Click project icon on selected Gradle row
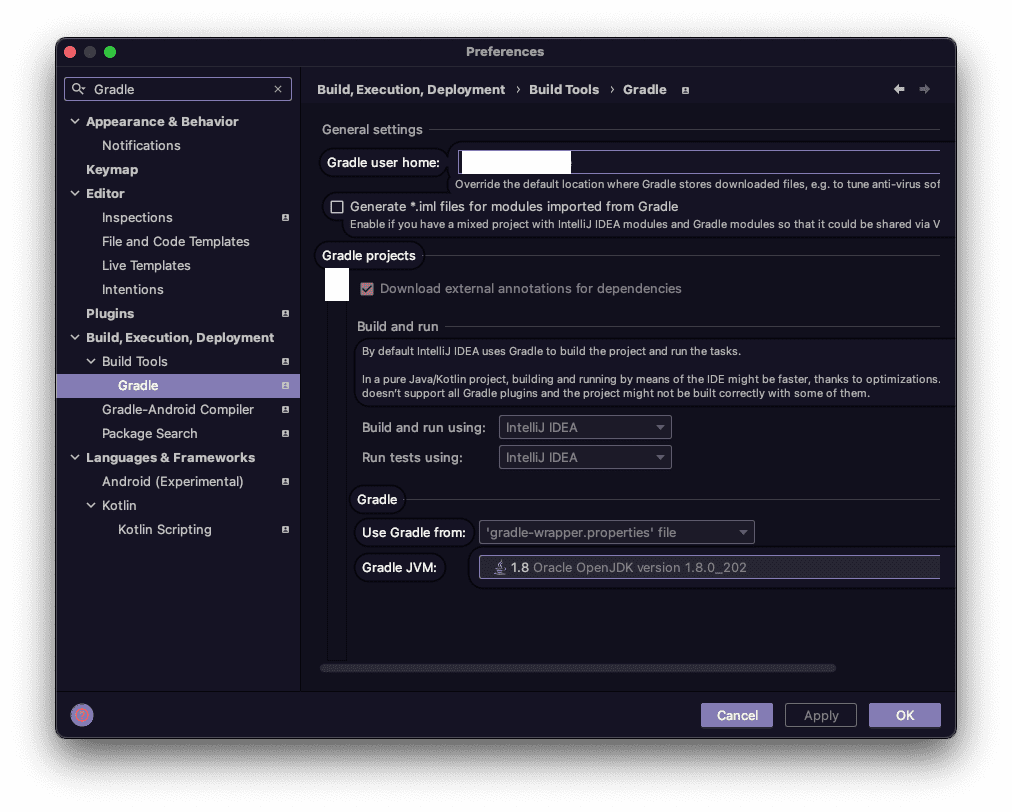Viewport: 1012px width, 812px height. pos(285,385)
